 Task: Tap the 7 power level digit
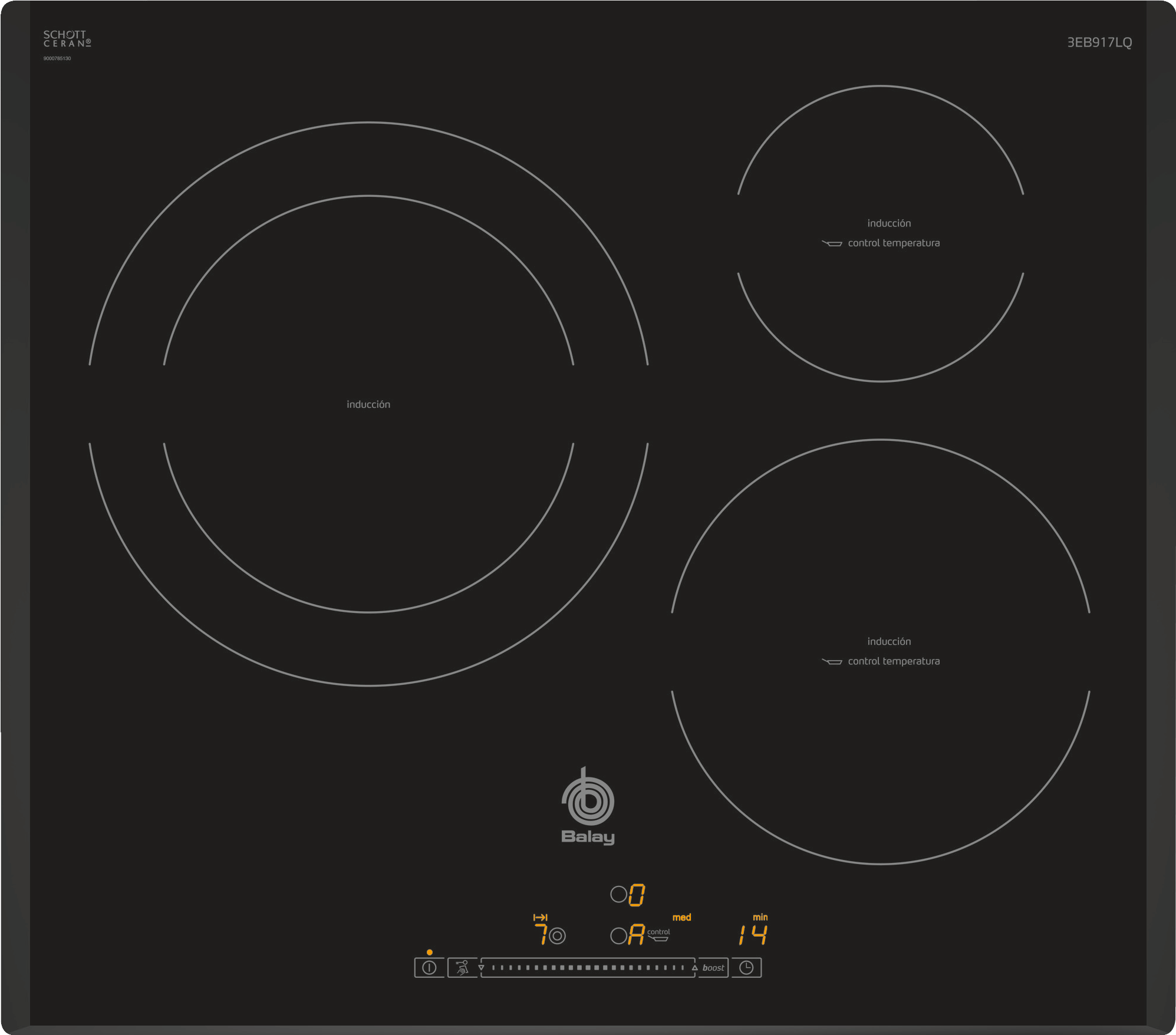[540, 935]
